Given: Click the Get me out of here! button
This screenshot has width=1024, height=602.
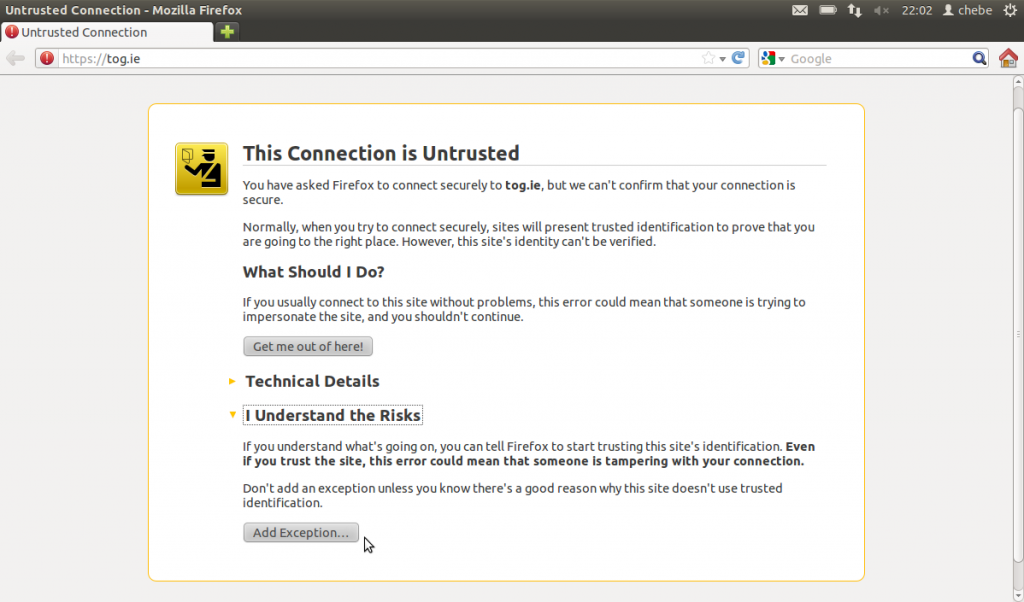Looking at the screenshot, I should click(x=308, y=346).
